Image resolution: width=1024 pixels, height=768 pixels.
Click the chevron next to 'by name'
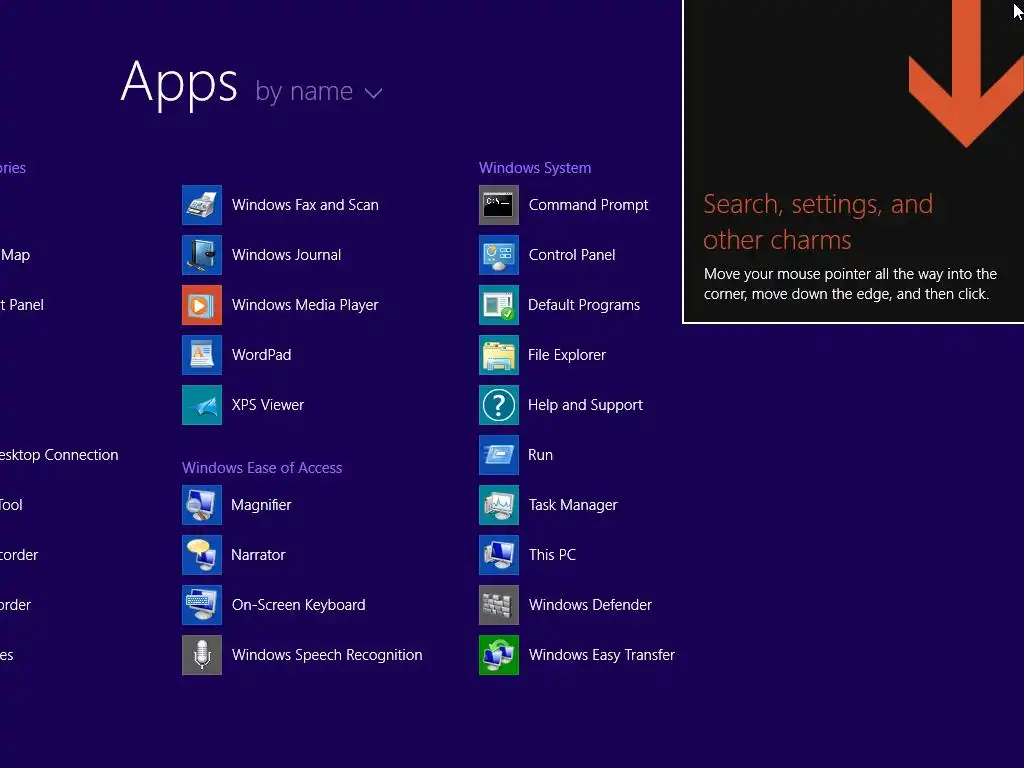tap(374, 93)
